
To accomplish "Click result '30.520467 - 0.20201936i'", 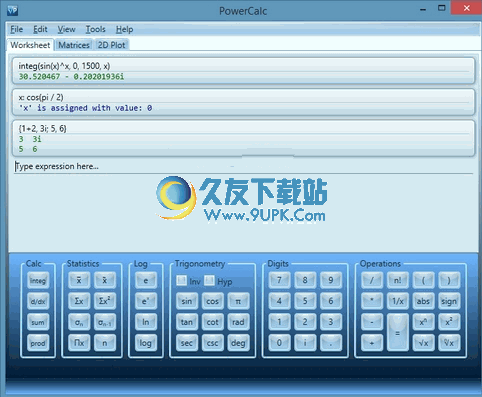I will [71, 77].
